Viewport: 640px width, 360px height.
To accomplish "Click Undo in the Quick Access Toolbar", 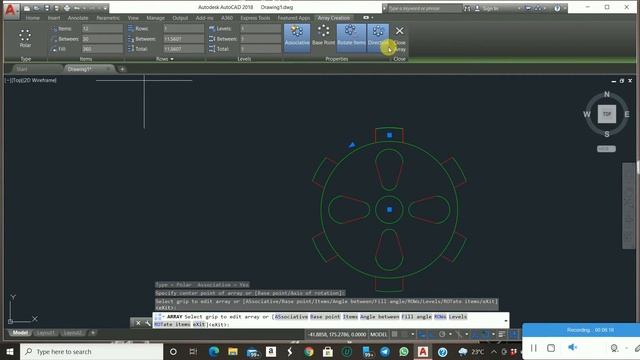I will tap(77, 8).
